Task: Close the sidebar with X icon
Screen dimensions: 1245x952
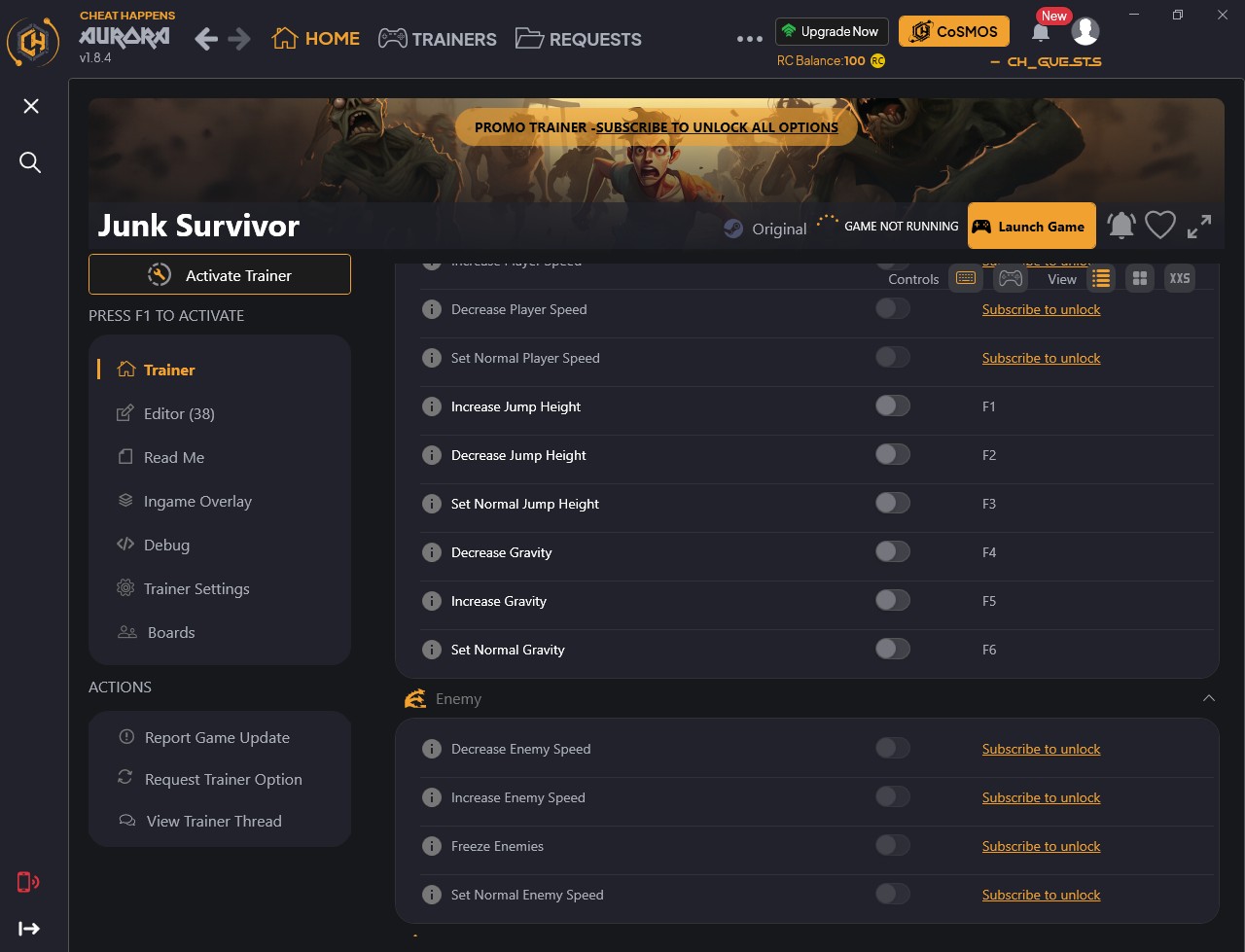Action: tap(31, 106)
